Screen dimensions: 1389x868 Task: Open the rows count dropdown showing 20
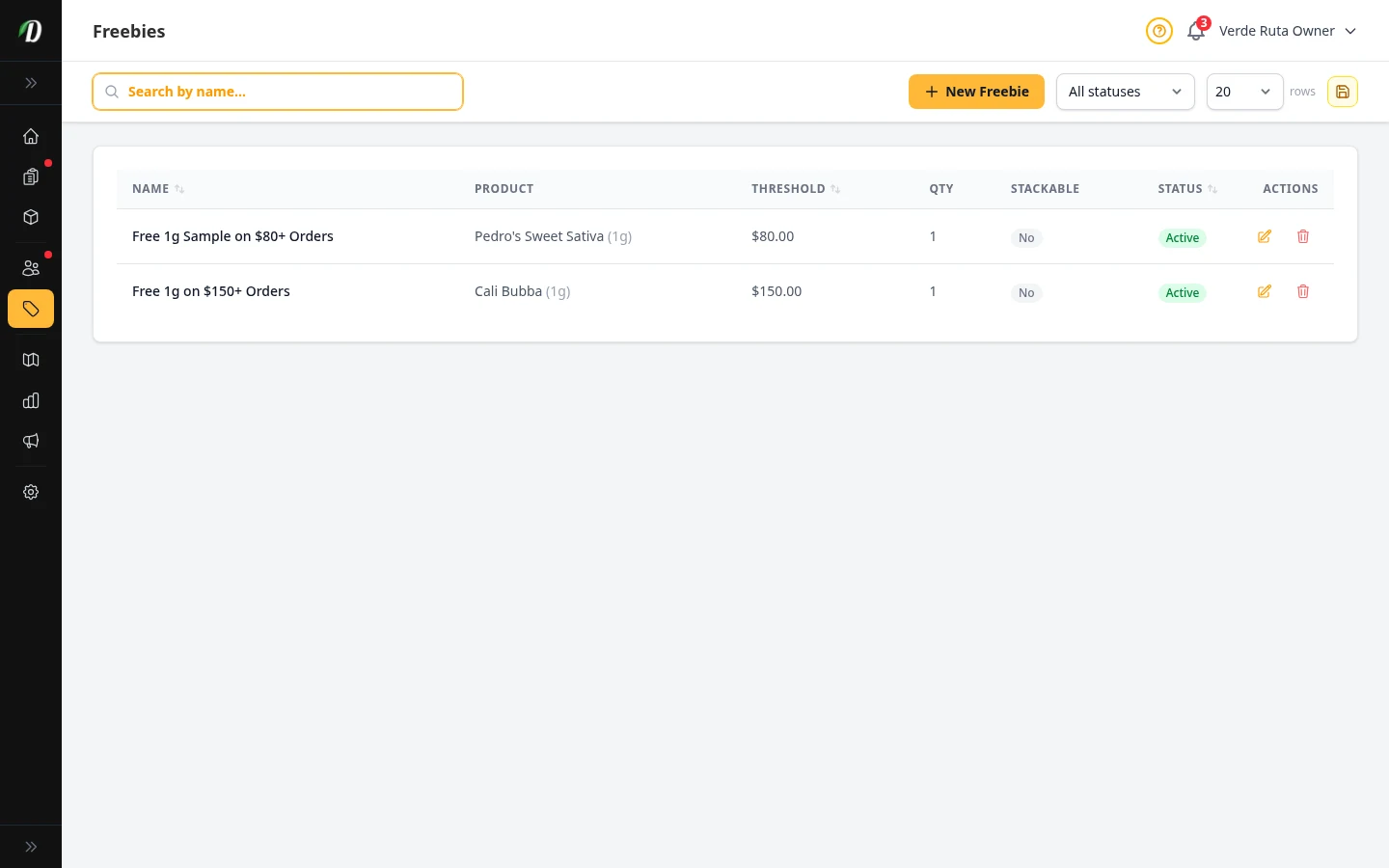coord(1245,92)
